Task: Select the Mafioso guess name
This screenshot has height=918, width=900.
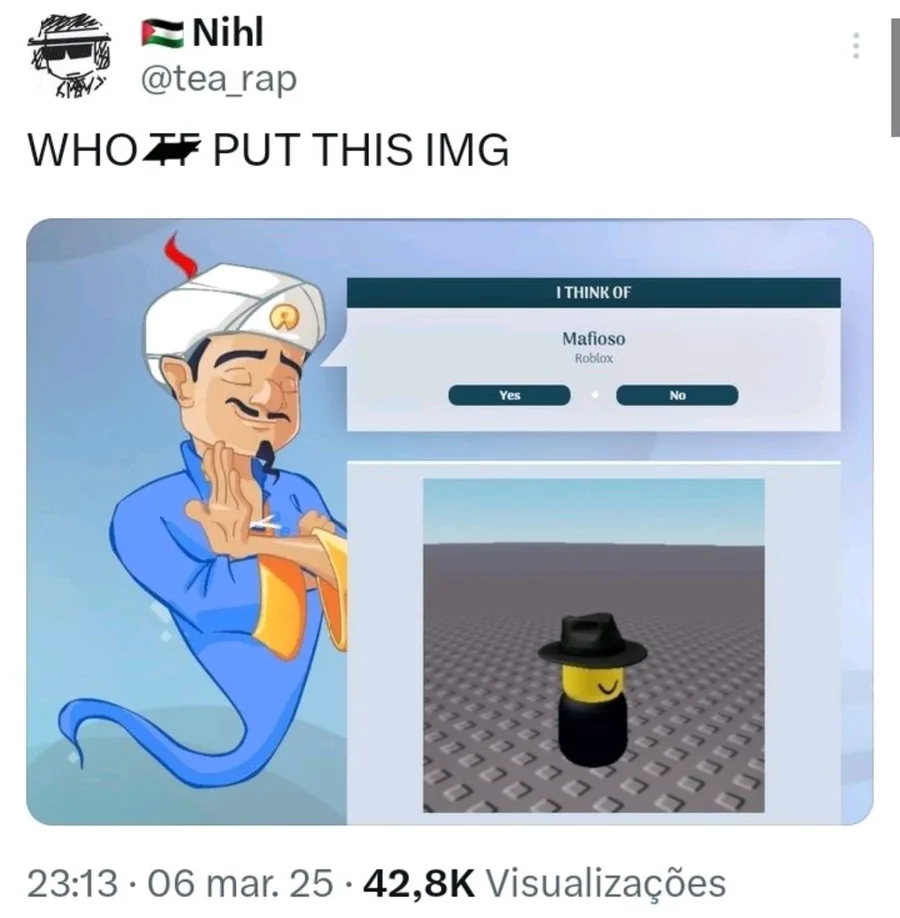Action: [x=594, y=339]
